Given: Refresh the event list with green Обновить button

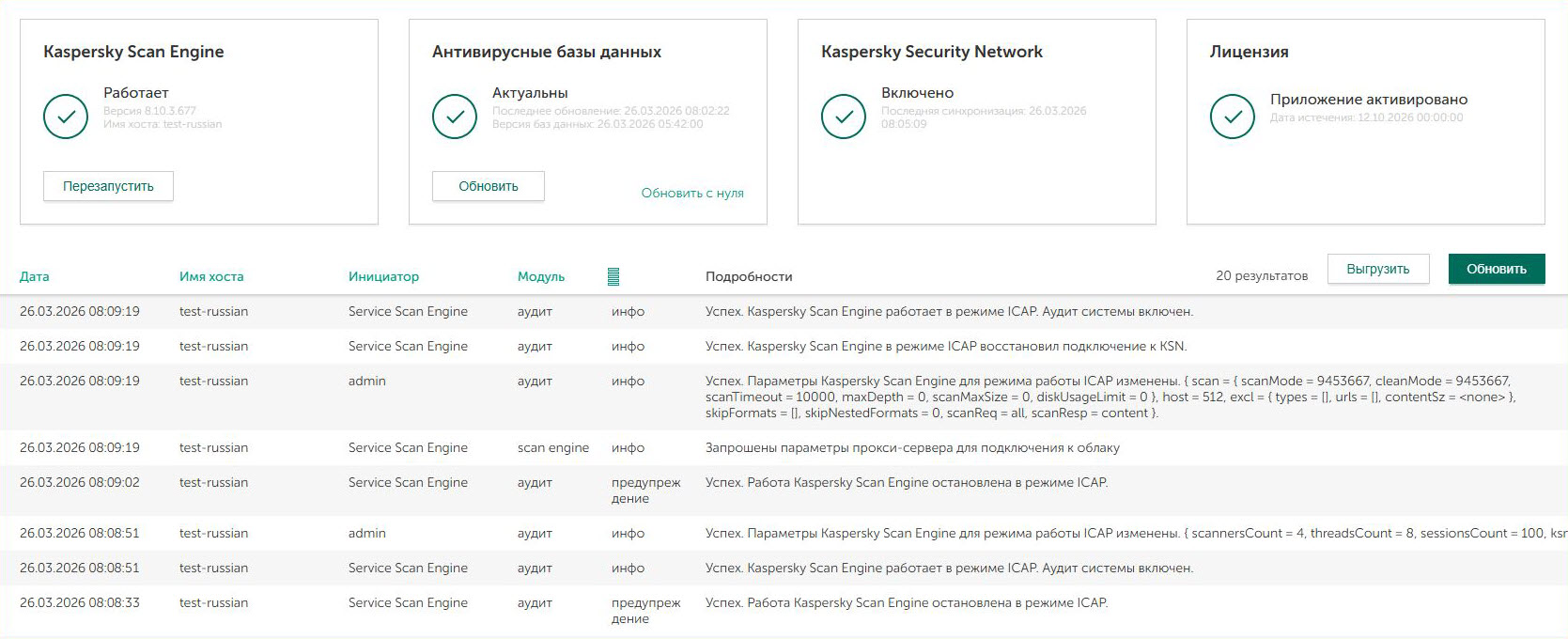Looking at the screenshot, I should (x=1497, y=269).
